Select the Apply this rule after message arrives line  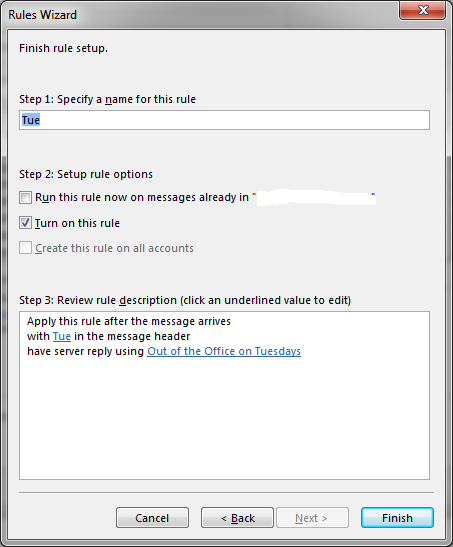click(x=129, y=321)
